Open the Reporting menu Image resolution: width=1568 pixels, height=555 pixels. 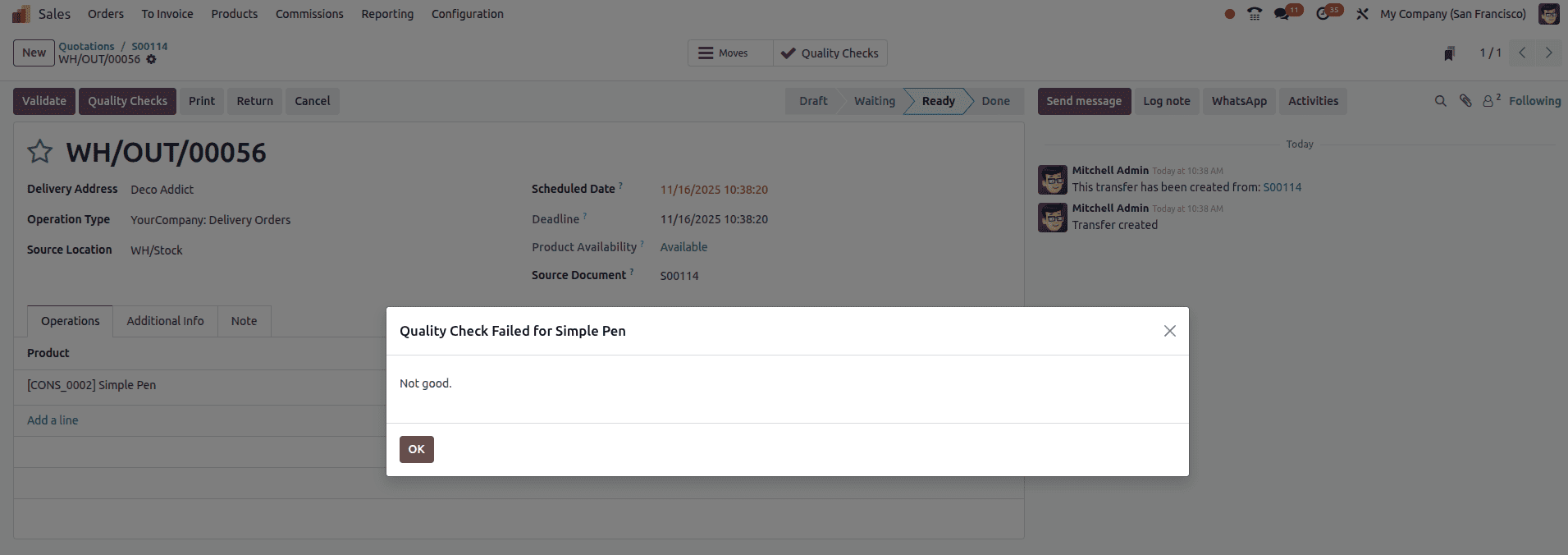[x=387, y=14]
